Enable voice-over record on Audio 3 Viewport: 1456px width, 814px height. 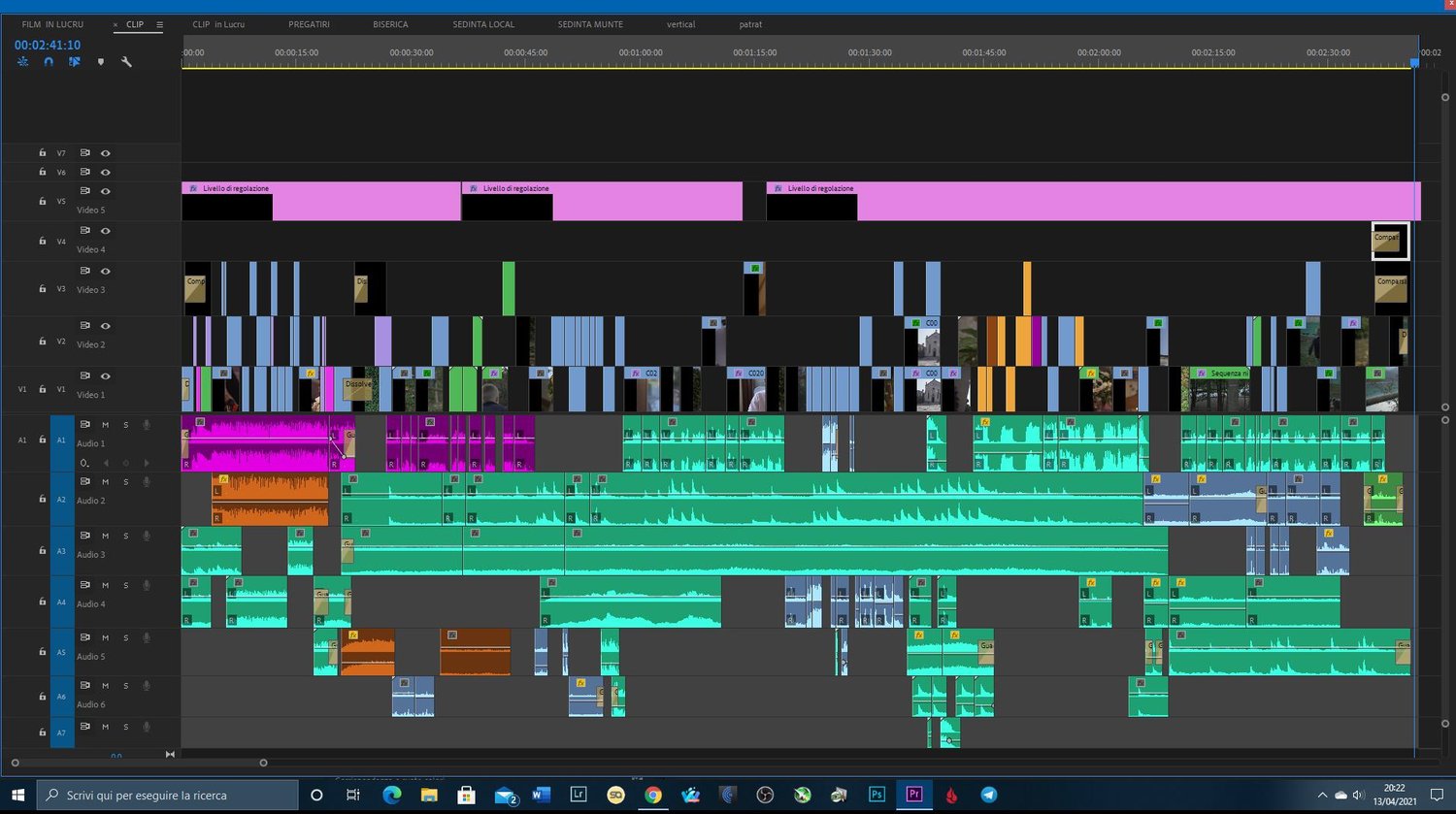pos(147,536)
